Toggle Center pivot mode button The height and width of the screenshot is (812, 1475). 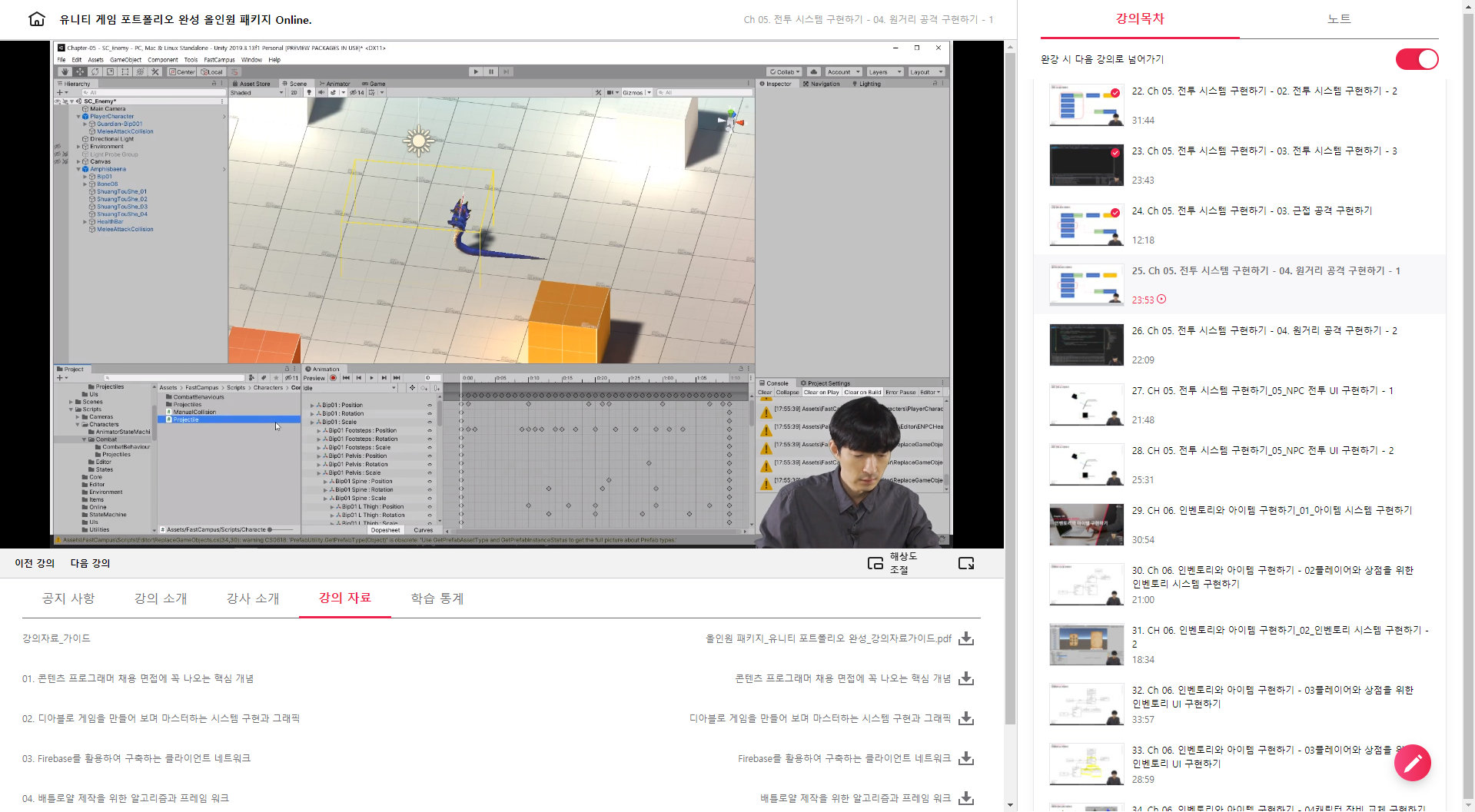click(182, 71)
